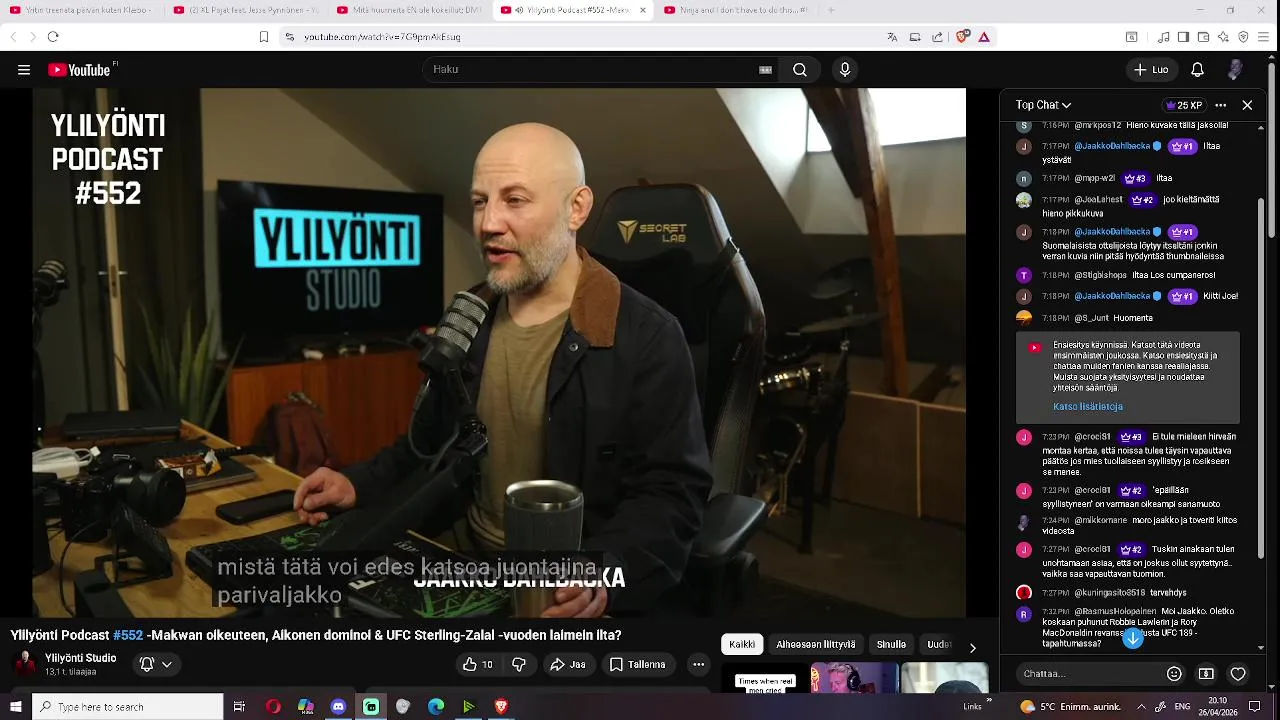Viewport: 1280px width, 720px height.
Task: Open YouTube notifications bell in header
Action: [x=1197, y=70]
